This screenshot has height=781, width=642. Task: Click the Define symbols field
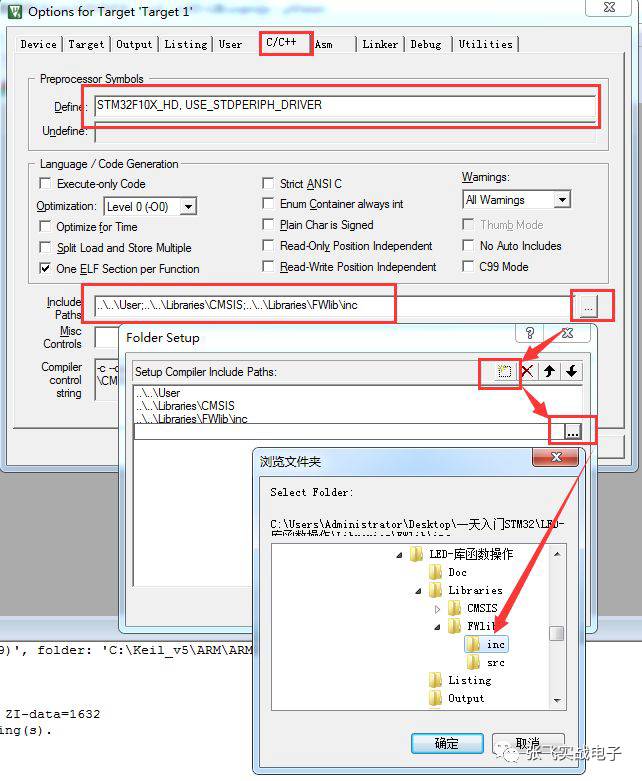coord(345,106)
